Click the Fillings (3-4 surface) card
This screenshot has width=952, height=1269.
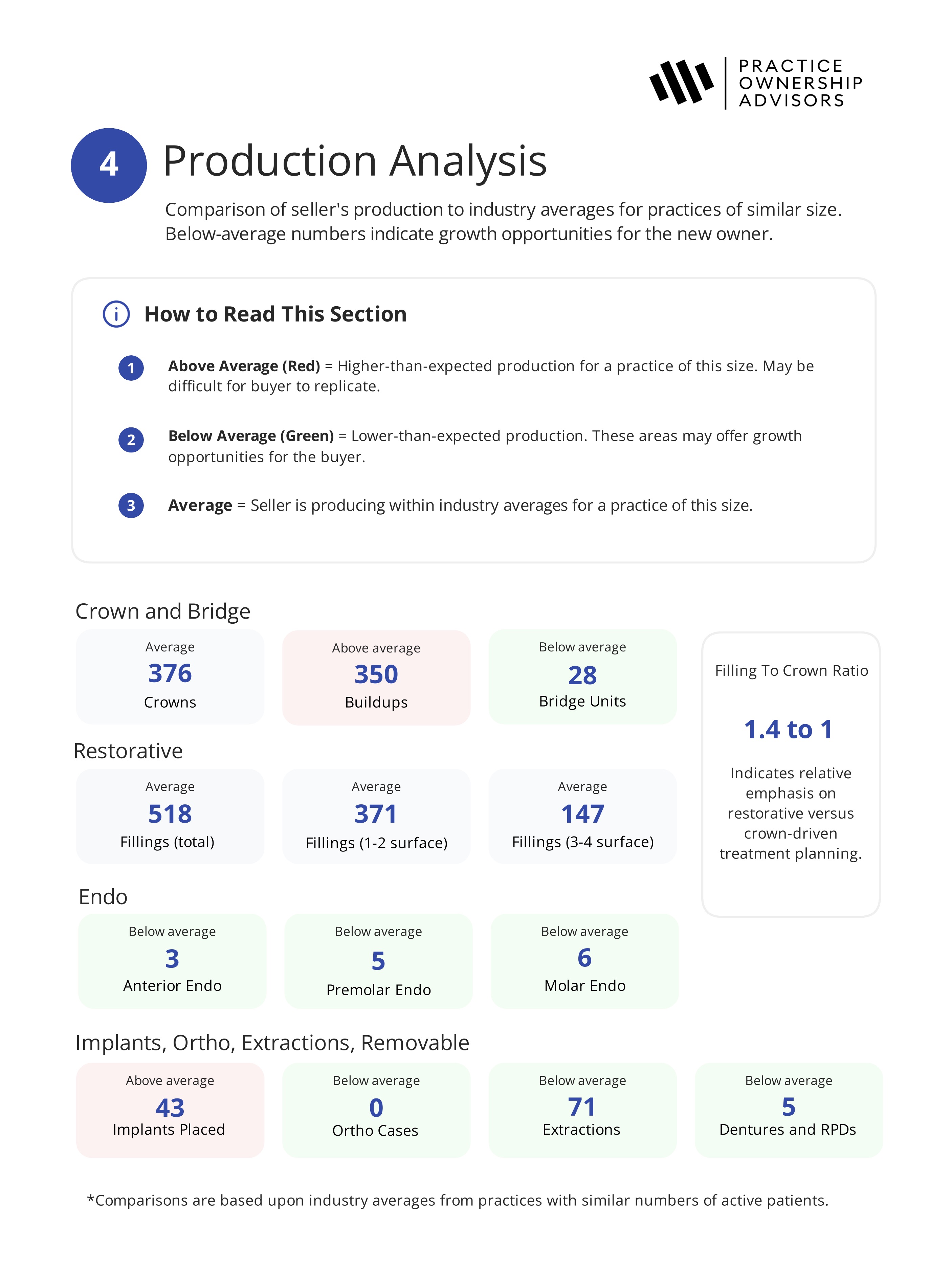[582, 816]
